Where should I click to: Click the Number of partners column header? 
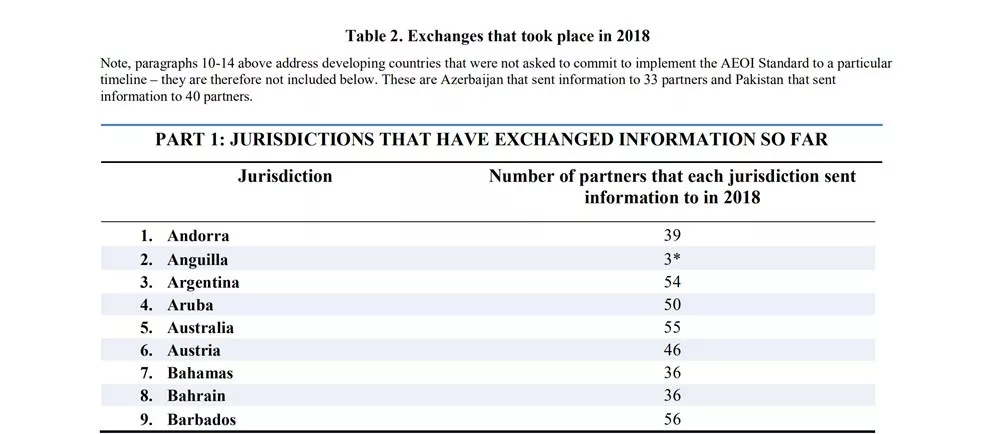pyautogui.click(x=672, y=187)
